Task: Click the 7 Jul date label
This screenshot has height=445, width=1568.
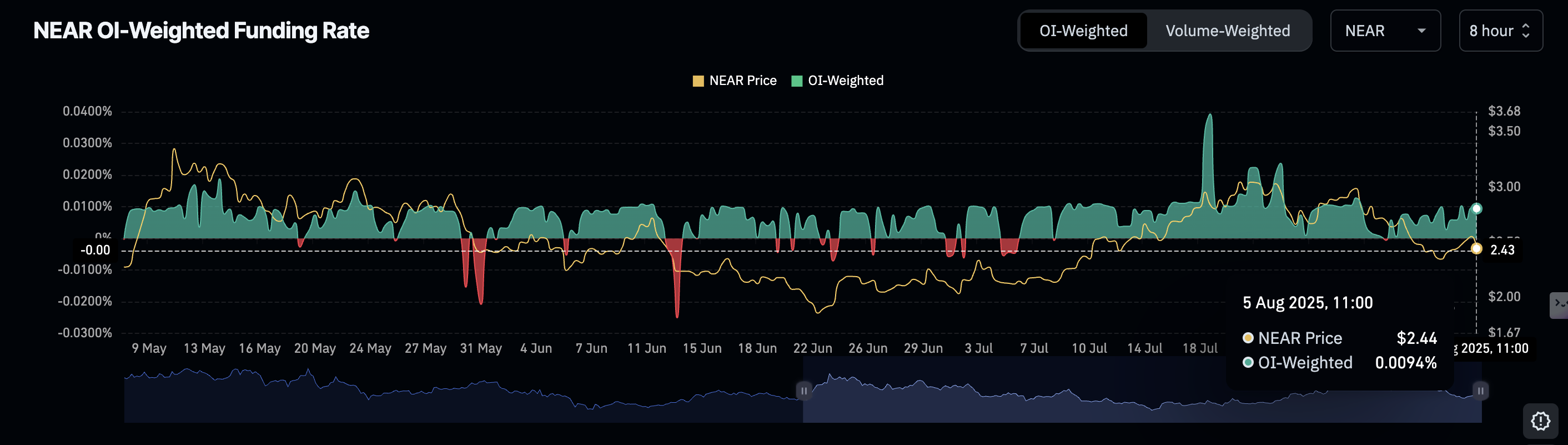Action: pos(1034,348)
